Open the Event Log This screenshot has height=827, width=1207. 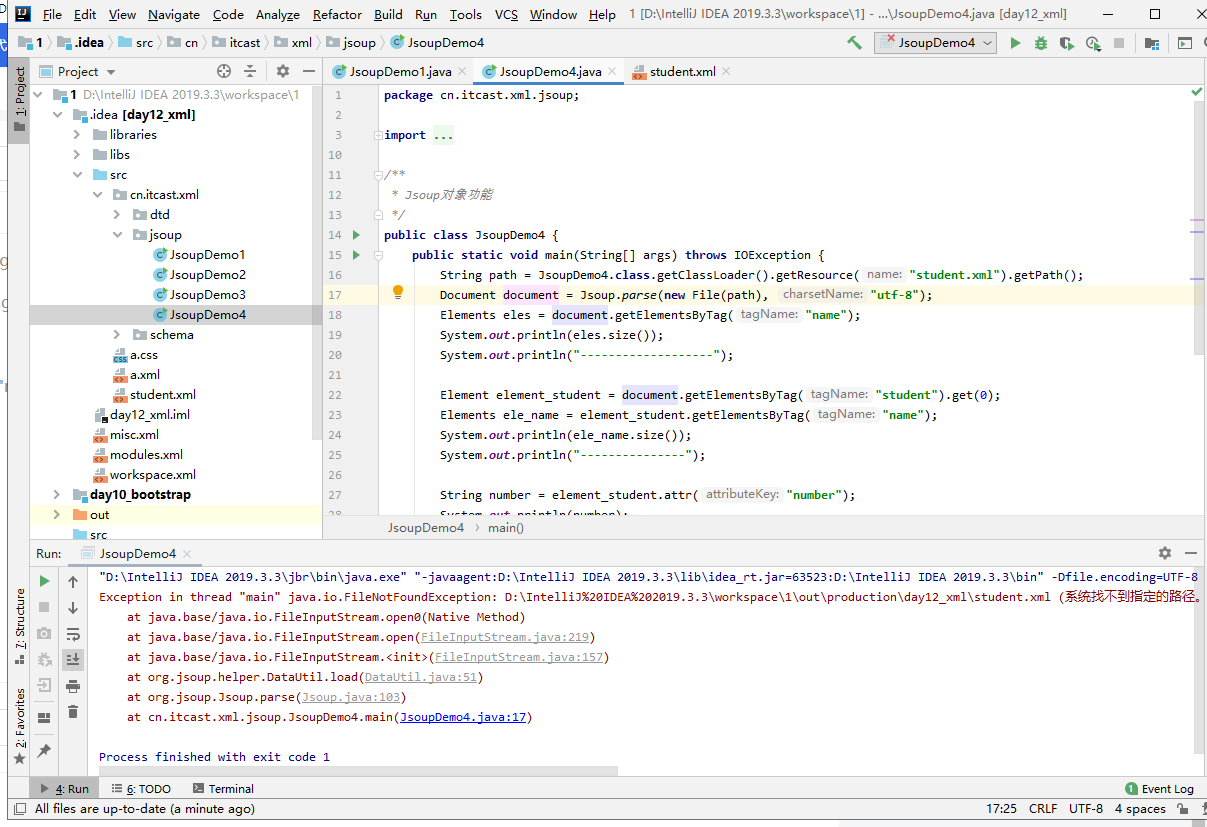pyautogui.click(x=1159, y=789)
